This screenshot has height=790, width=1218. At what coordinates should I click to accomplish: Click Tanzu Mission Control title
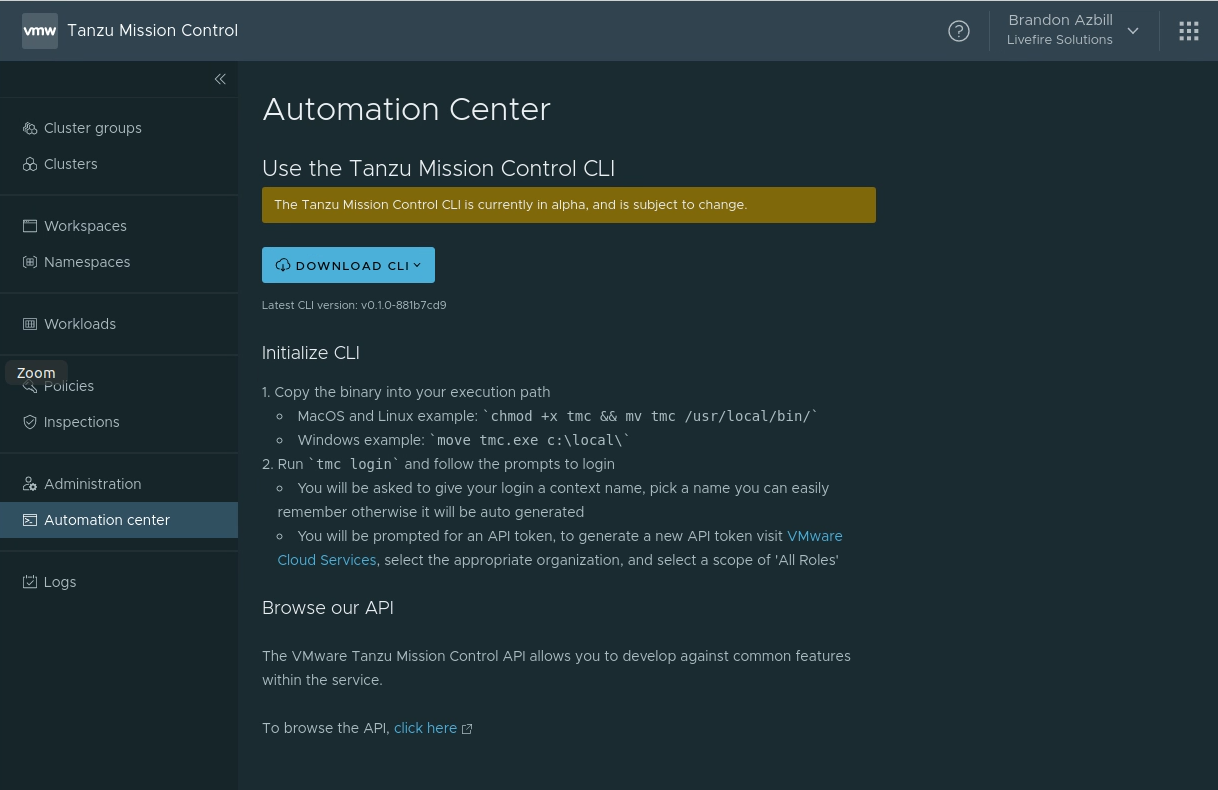click(x=152, y=30)
